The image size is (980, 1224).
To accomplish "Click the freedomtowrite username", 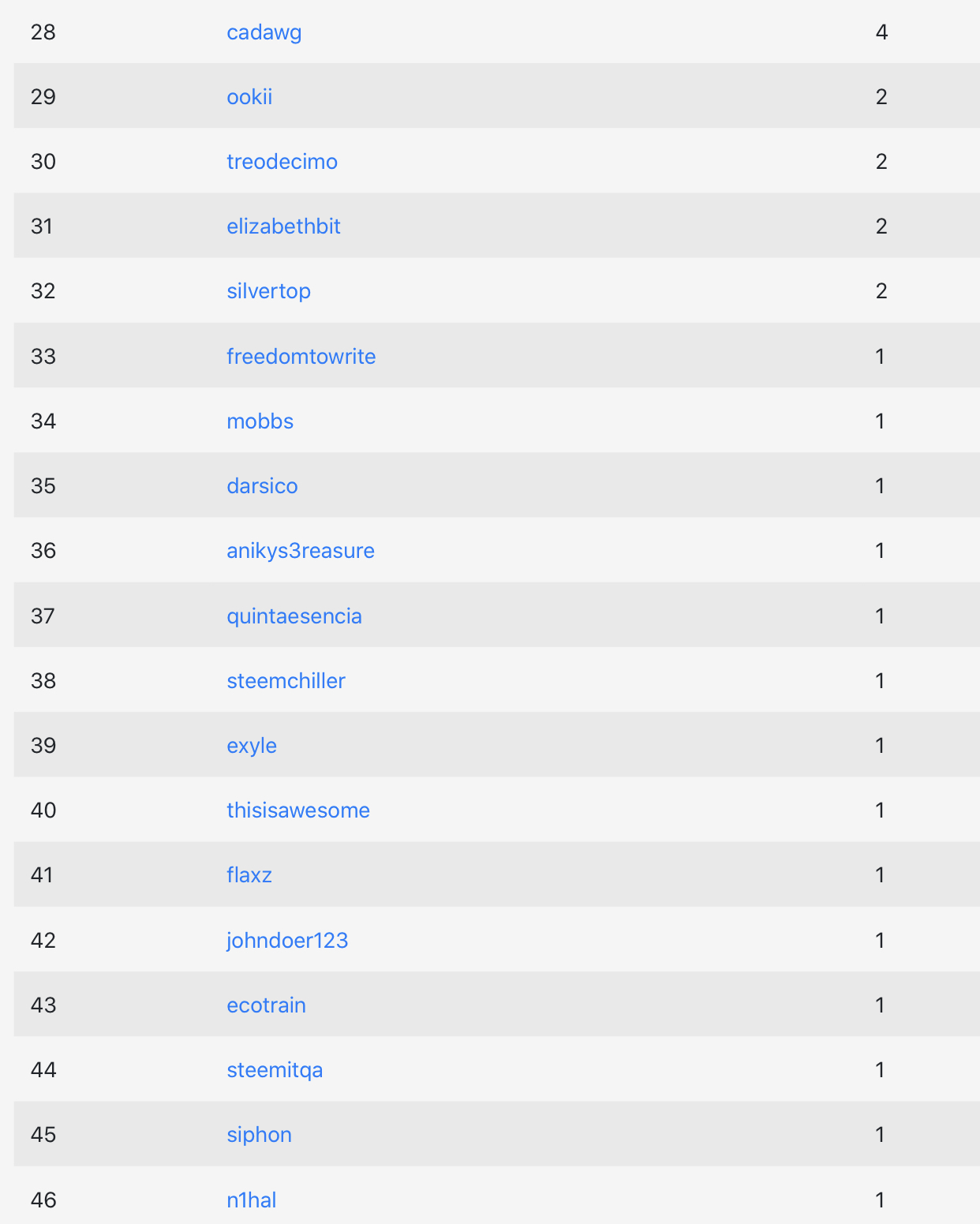I will point(301,357).
